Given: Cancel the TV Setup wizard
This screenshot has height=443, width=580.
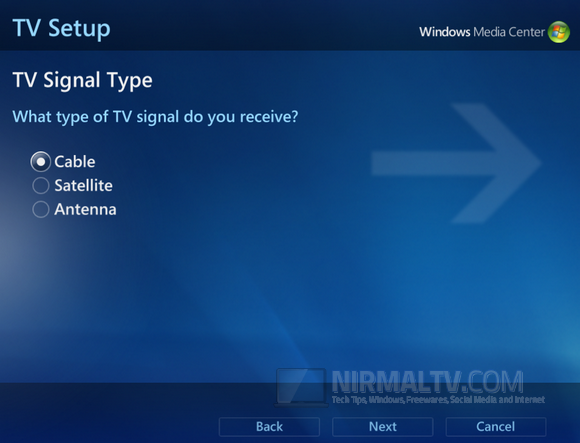Looking at the screenshot, I should click(496, 427).
